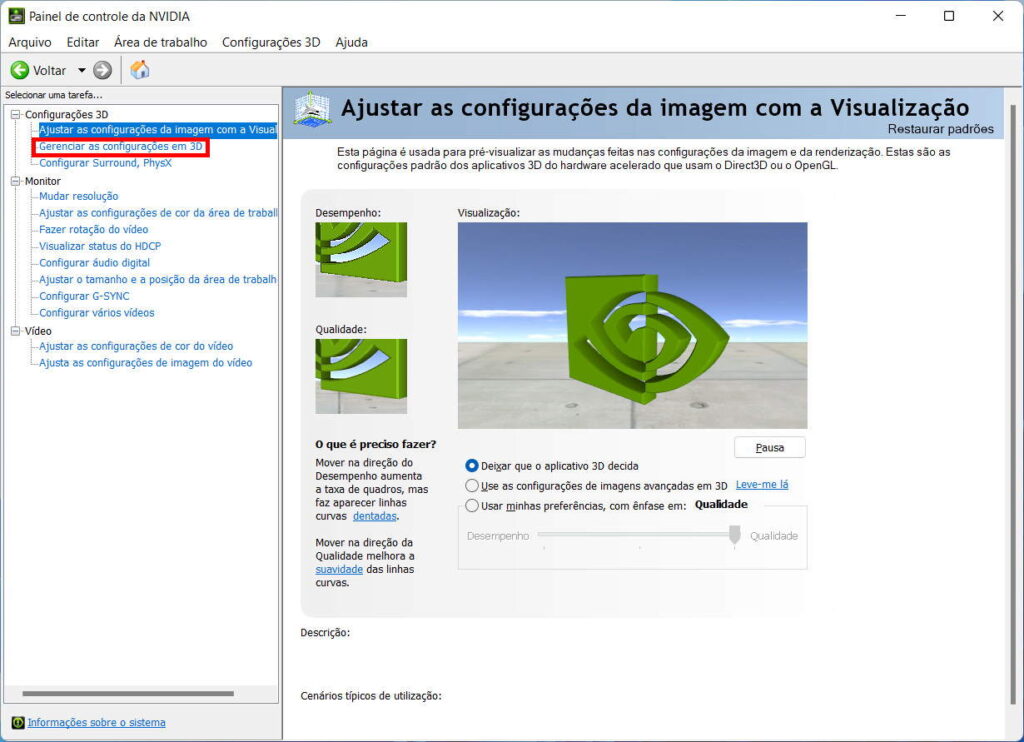Select 'Usar minhas preferências' radio button

click(472, 506)
